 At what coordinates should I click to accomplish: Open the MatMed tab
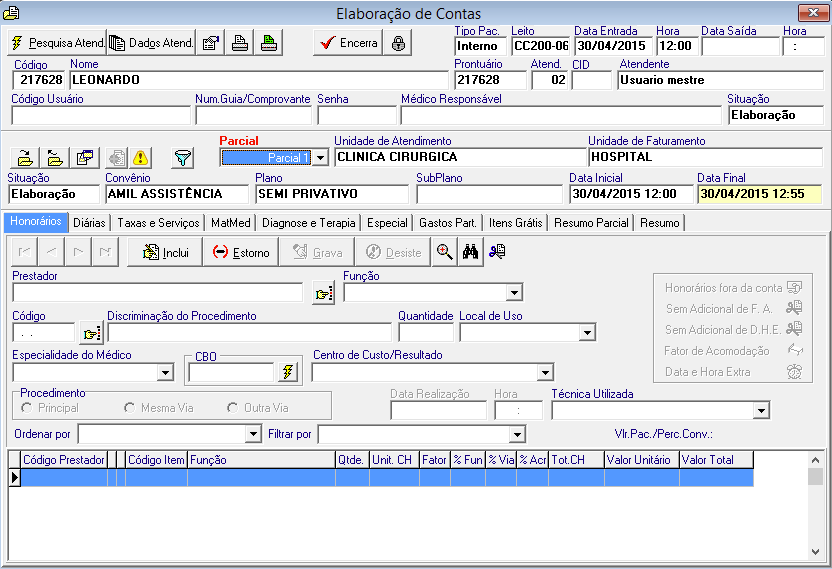[x=230, y=223]
